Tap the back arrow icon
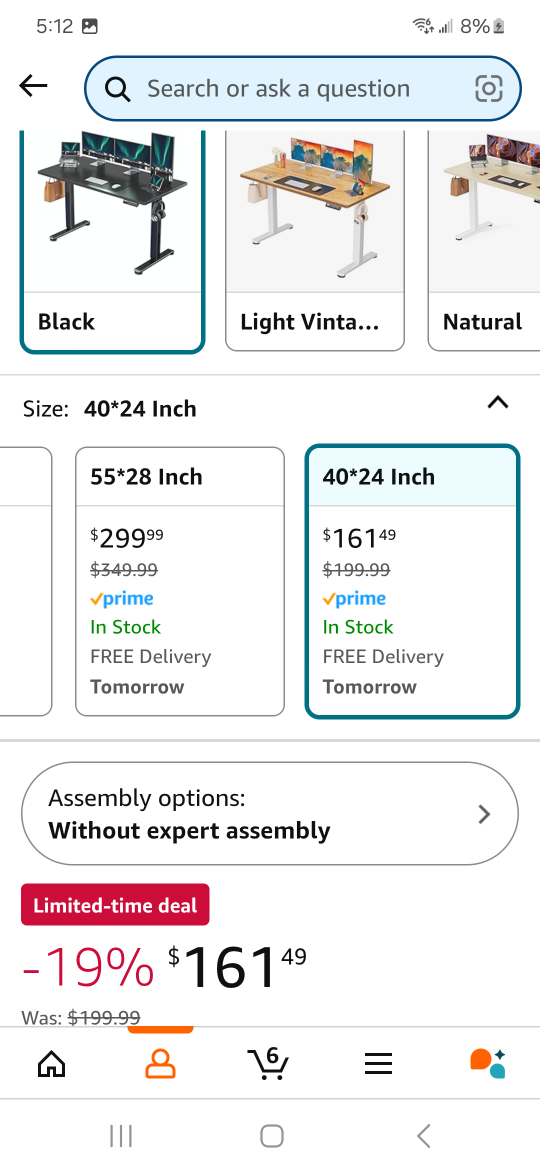 coord(34,87)
